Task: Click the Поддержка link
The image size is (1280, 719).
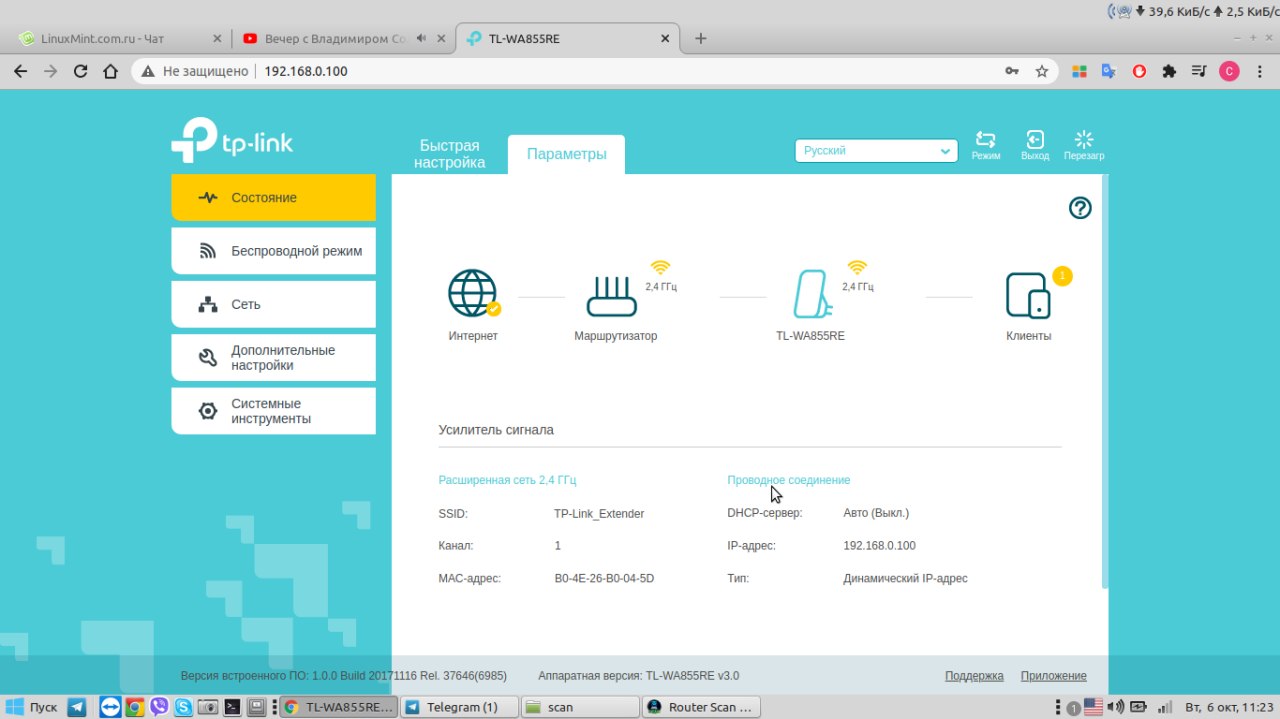Action: (974, 676)
